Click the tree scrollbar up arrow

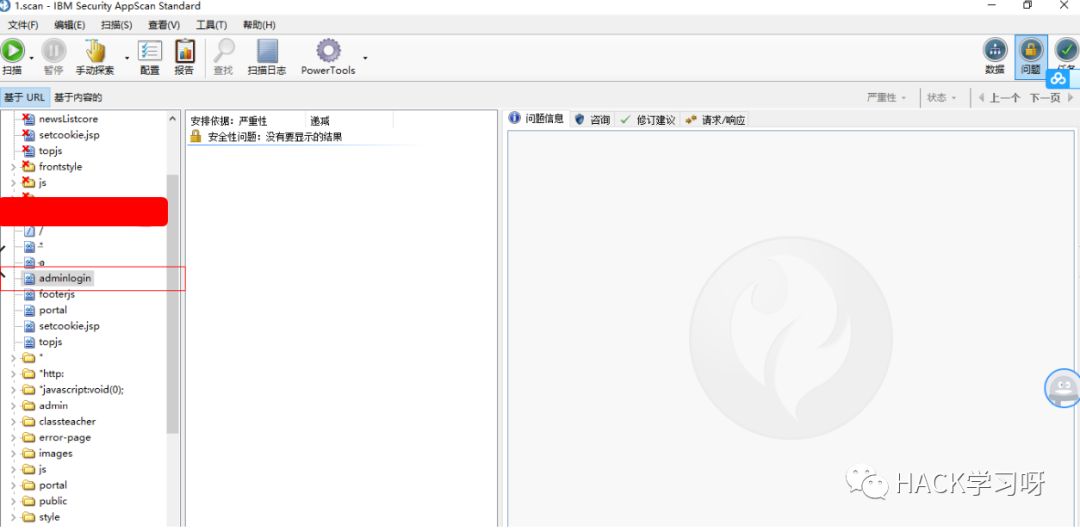click(x=172, y=118)
